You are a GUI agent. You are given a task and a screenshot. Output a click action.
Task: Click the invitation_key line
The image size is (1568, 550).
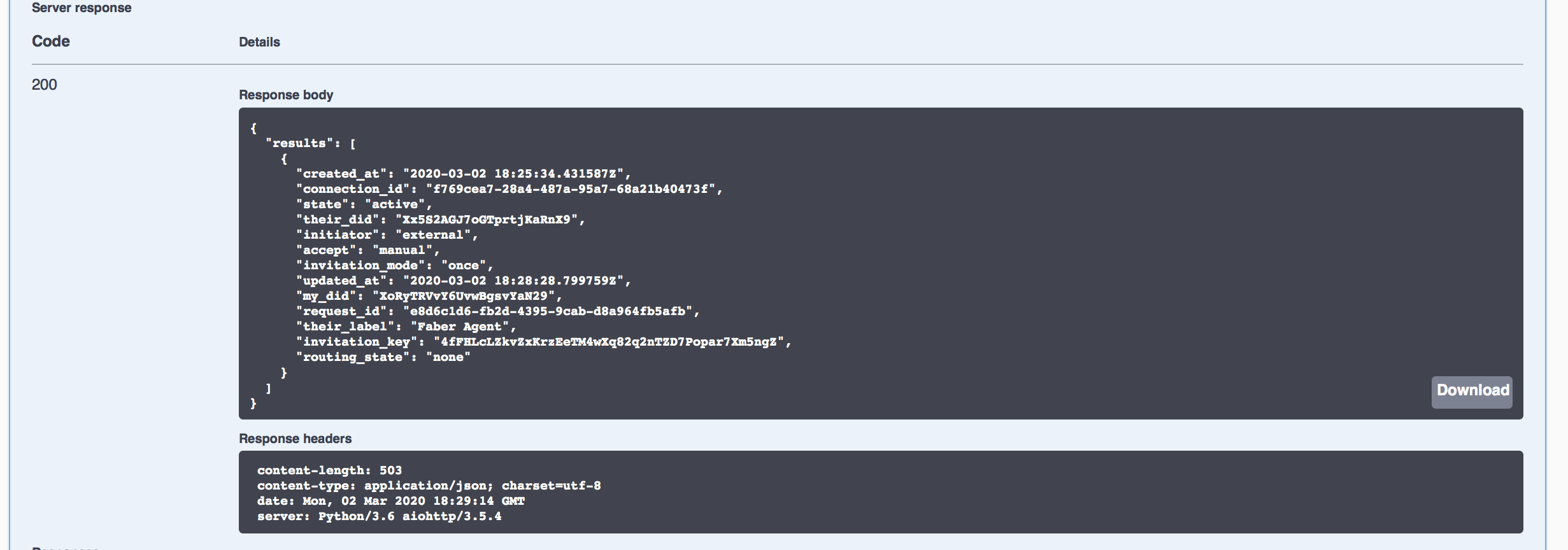pyautogui.click(x=543, y=342)
